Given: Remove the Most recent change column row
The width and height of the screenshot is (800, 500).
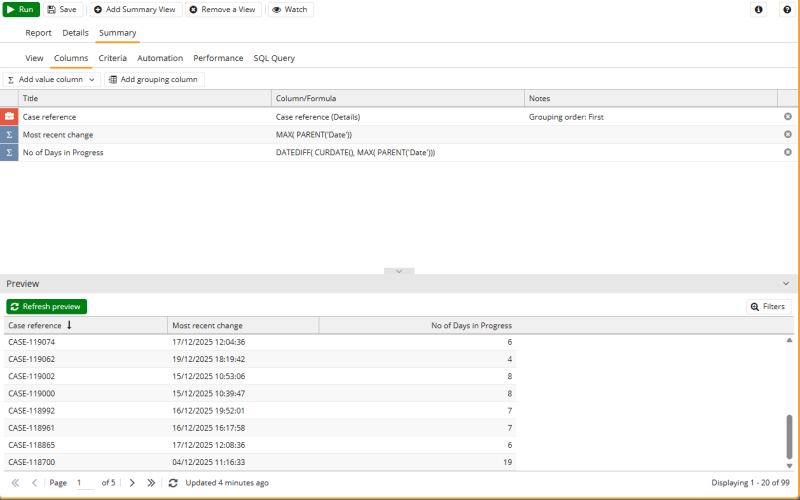Looking at the screenshot, I should tap(788, 134).
